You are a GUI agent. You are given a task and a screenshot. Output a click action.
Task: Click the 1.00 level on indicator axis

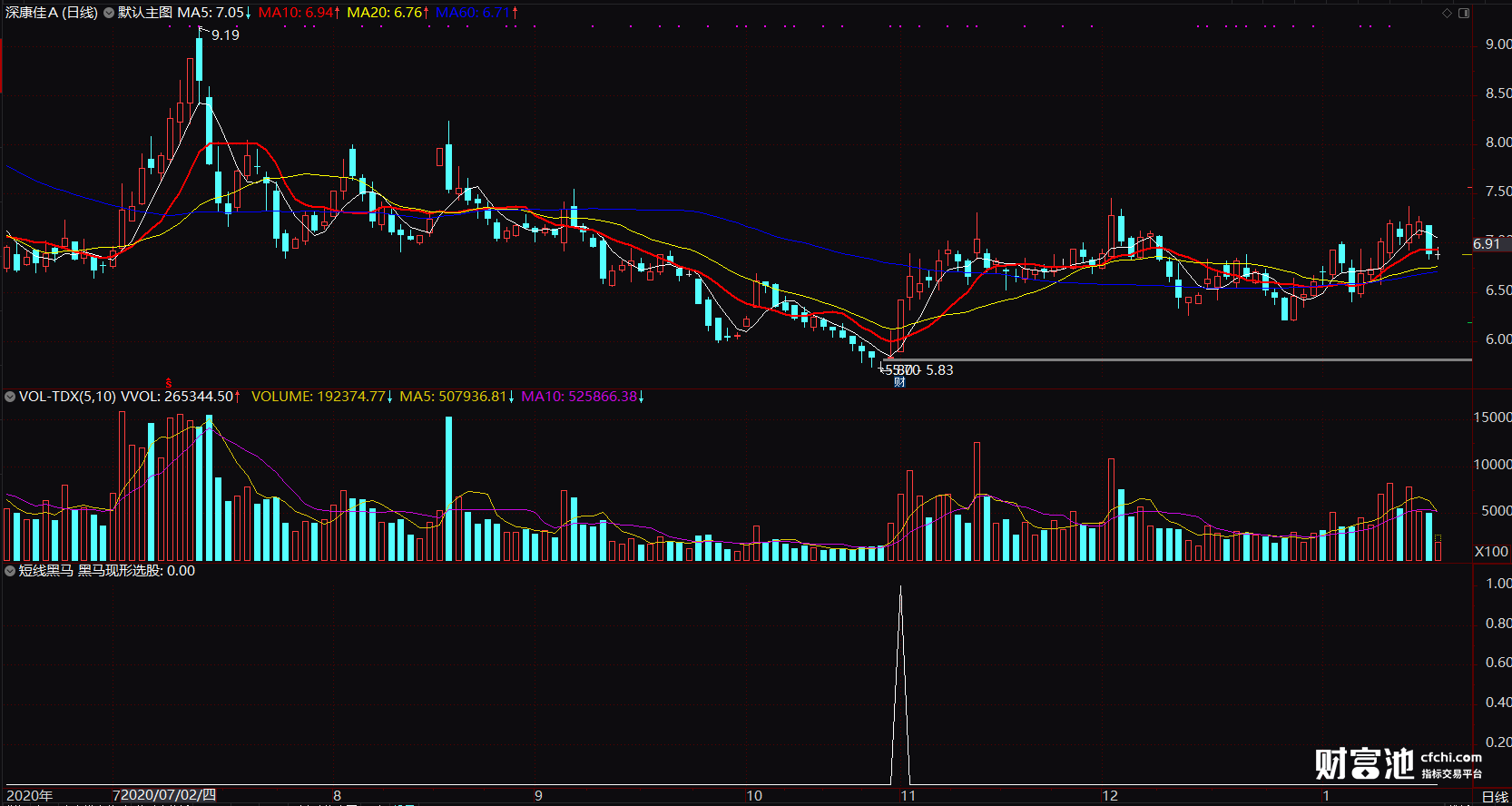point(1498,584)
